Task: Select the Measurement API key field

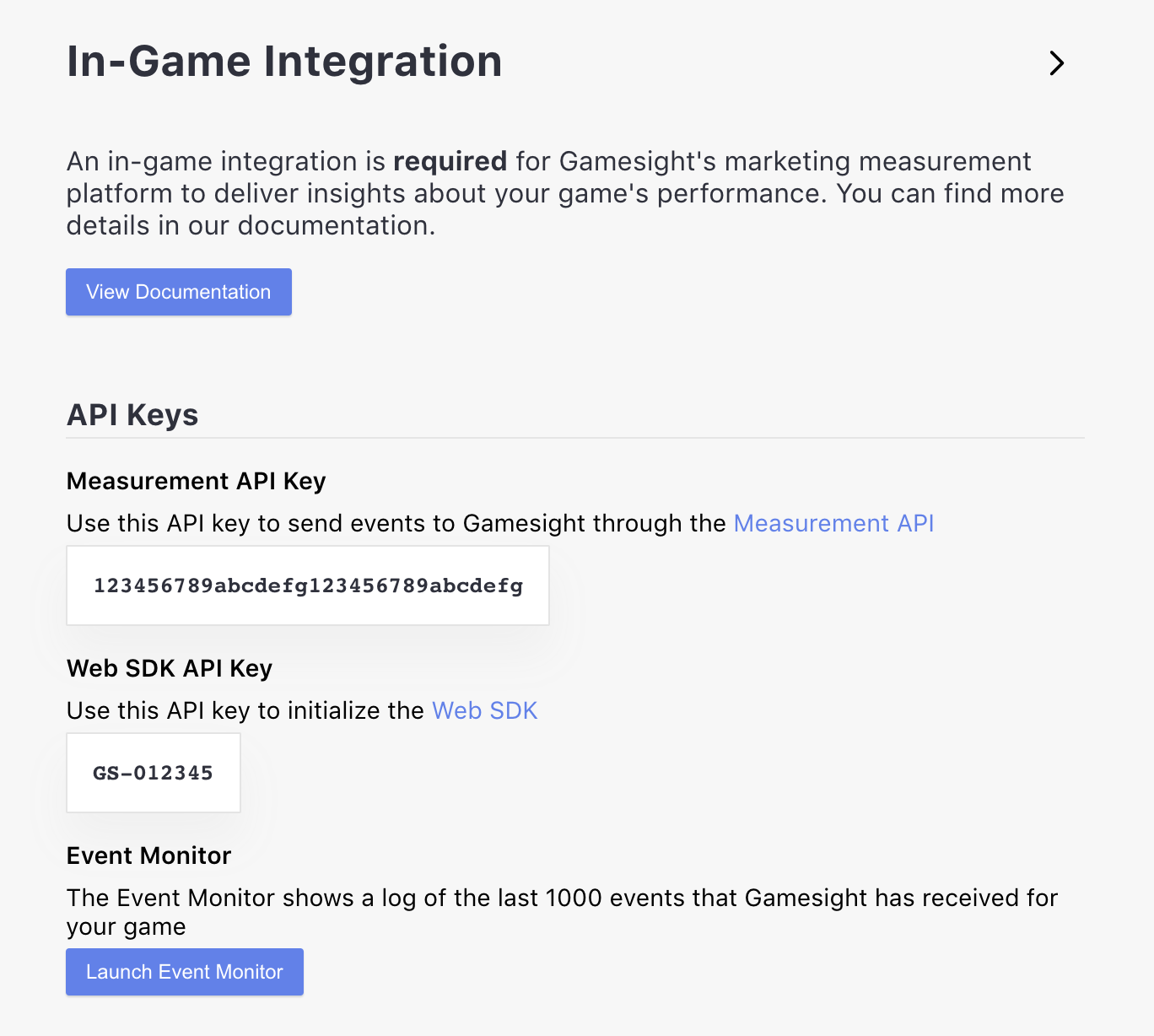Action: 308,585
